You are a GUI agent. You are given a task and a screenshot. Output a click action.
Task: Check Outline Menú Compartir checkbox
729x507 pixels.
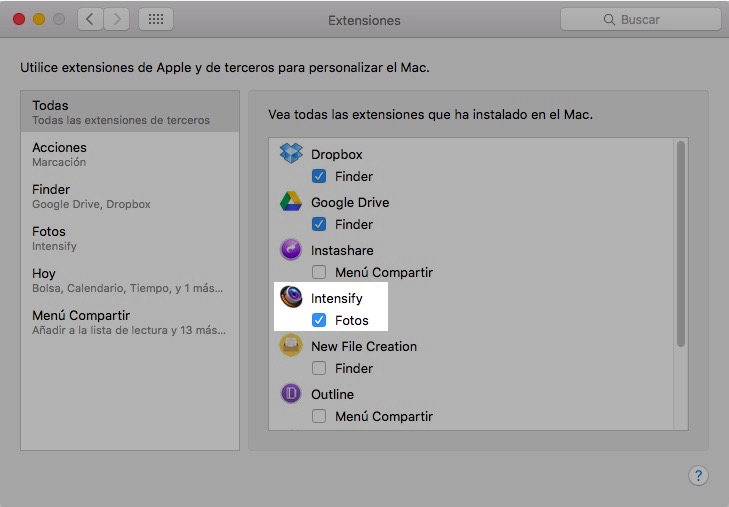pos(319,416)
